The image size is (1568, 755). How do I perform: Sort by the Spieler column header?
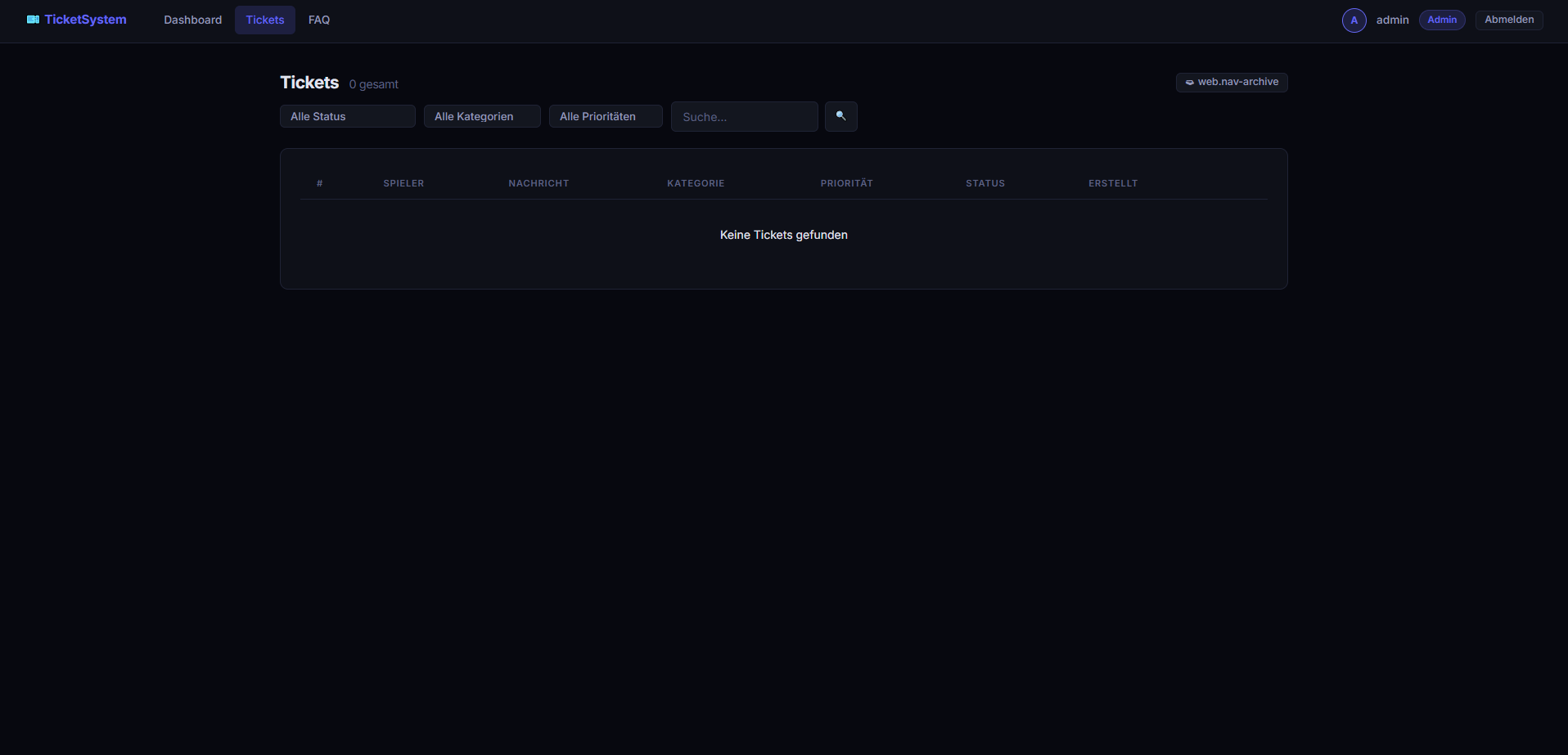pos(403,183)
